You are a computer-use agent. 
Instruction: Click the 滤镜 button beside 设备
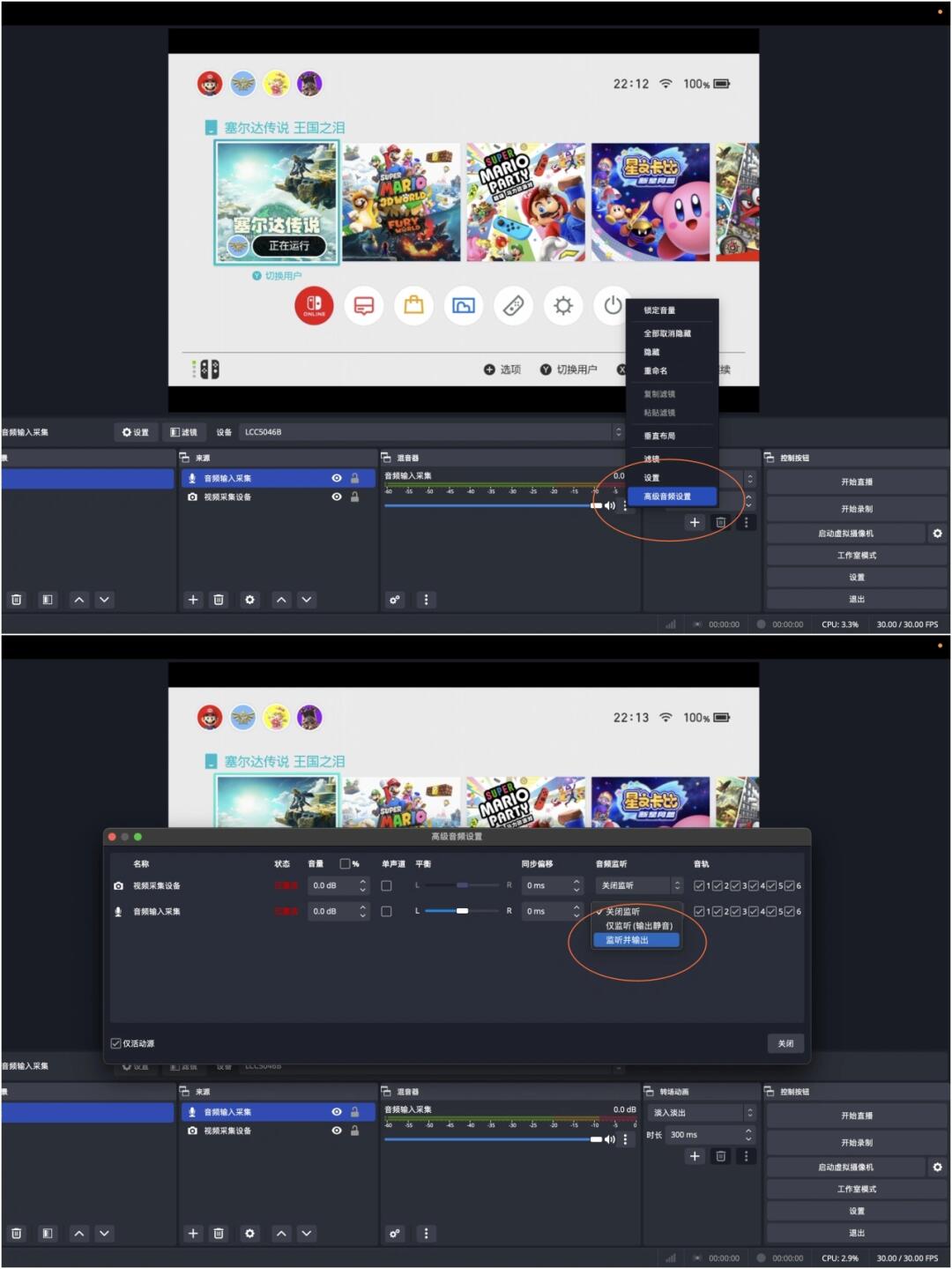click(183, 432)
